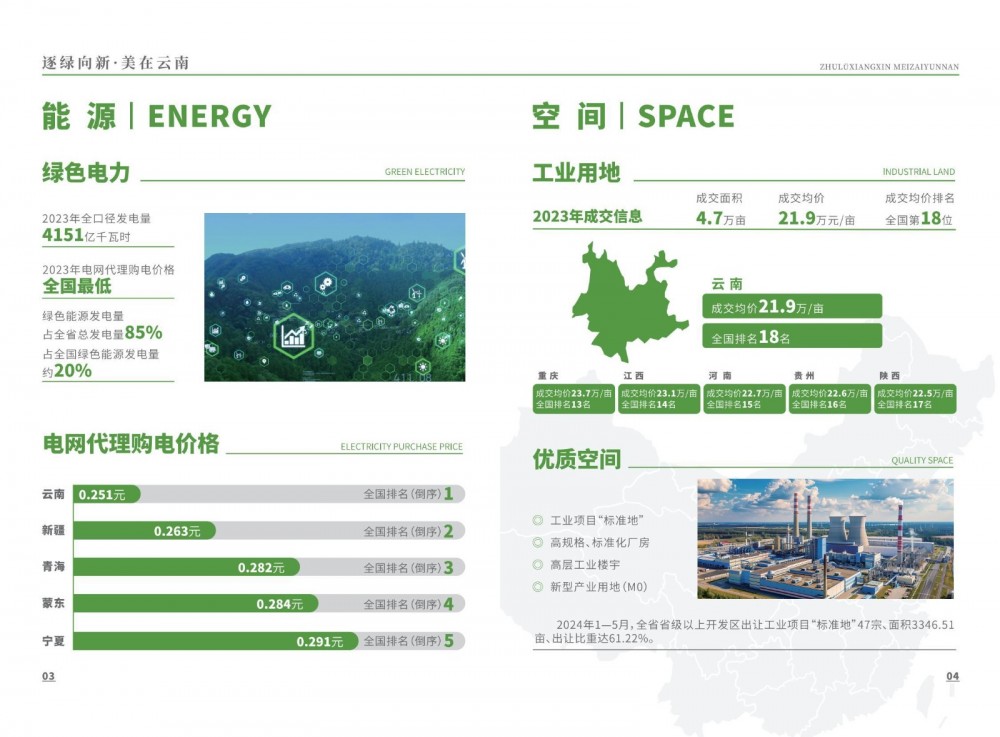Click the 能源 | ENERGY section title

pyautogui.click(x=157, y=116)
